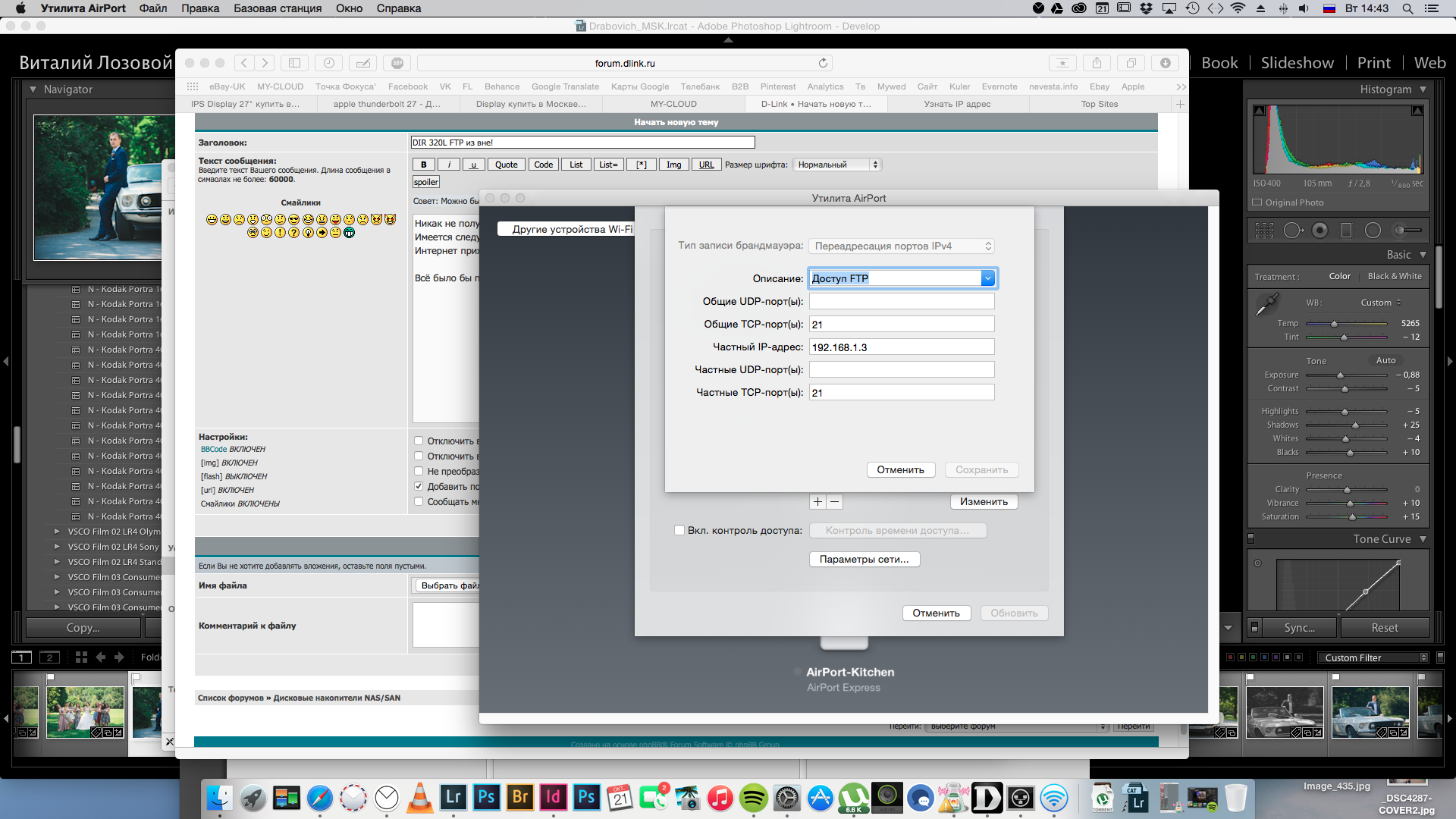Open the font size Нормальный dropdown

click(837, 165)
